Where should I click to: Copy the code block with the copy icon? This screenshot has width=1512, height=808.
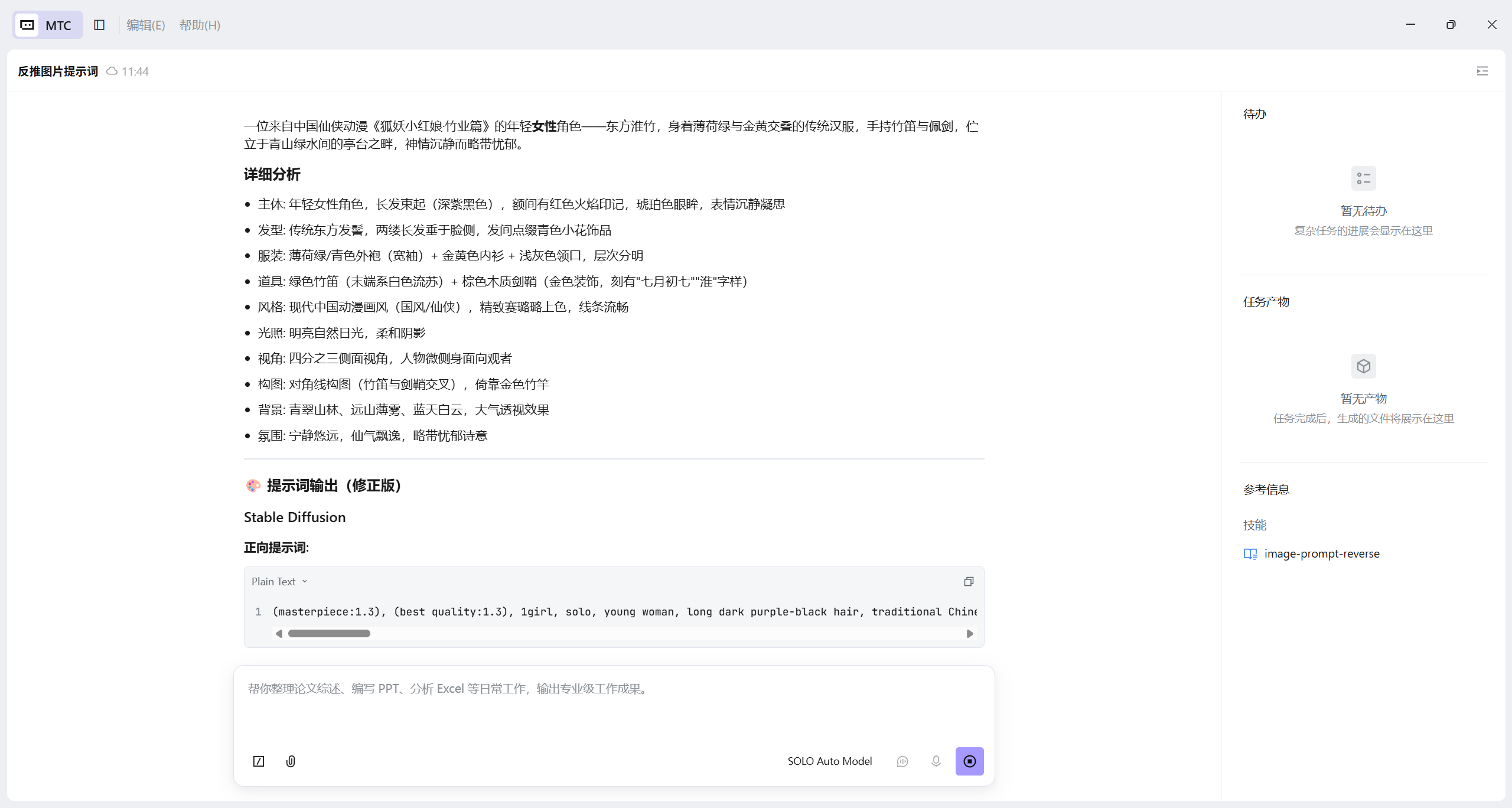(x=969, y=581)
